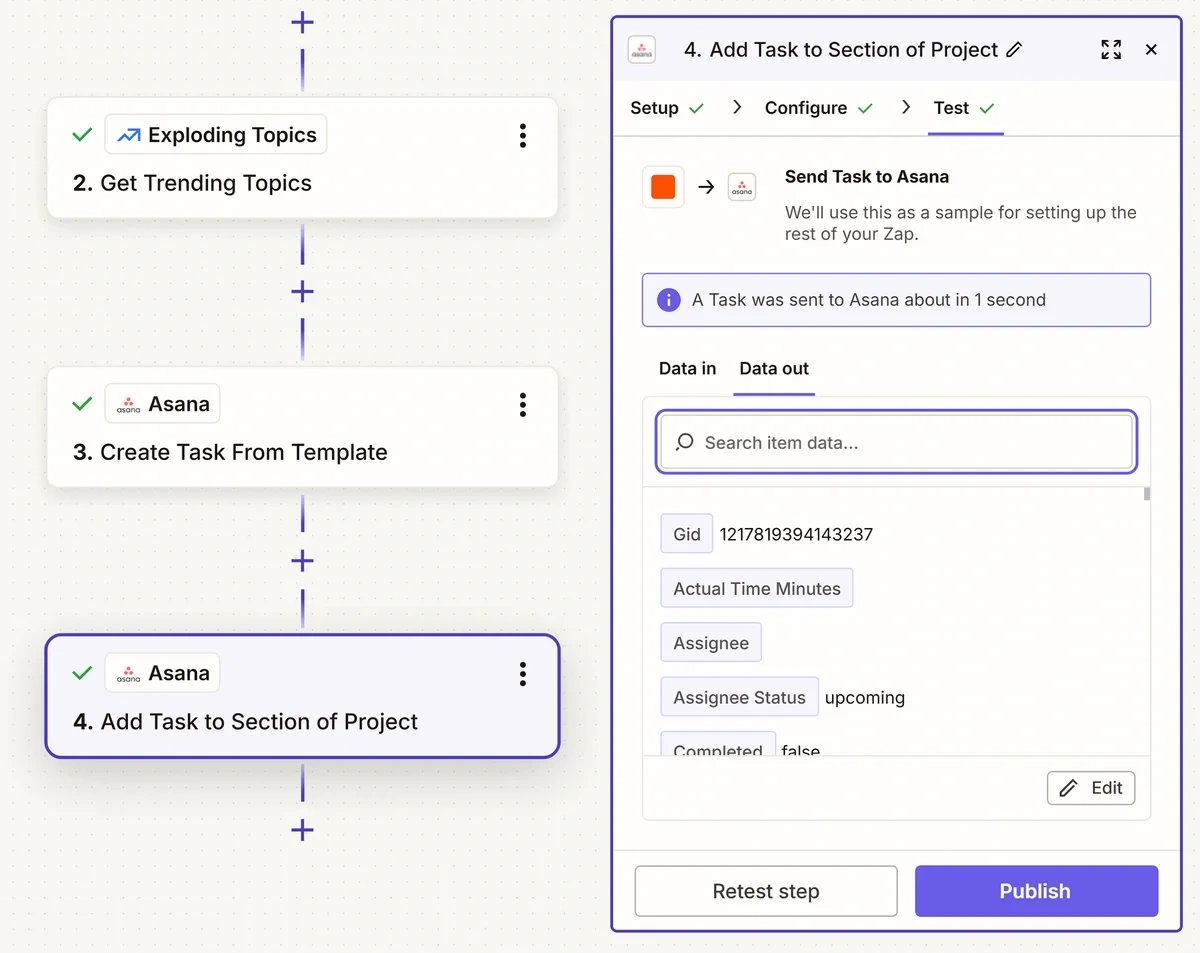This screenshot has height=953, width=1200.
Task: Click the Actual Time Minutes field label
Action: (x=757, y=588)
